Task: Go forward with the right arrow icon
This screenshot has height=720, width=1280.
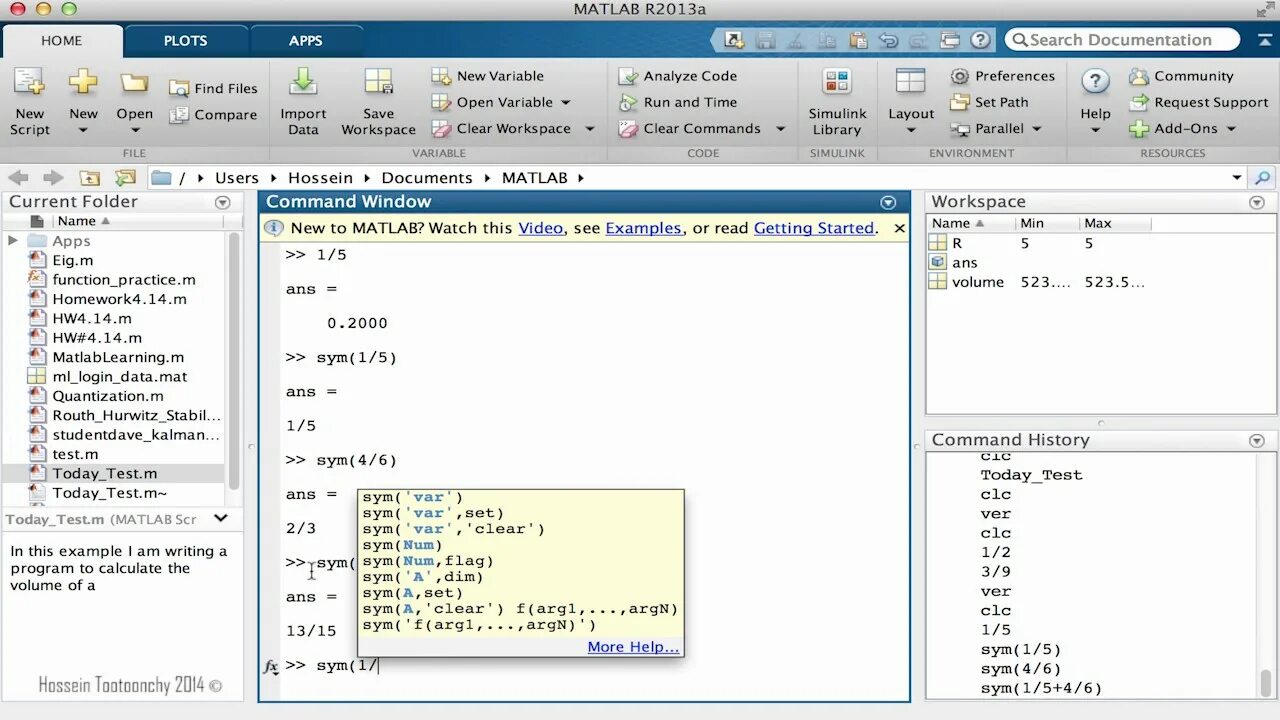Action: [x=53, y=178]
